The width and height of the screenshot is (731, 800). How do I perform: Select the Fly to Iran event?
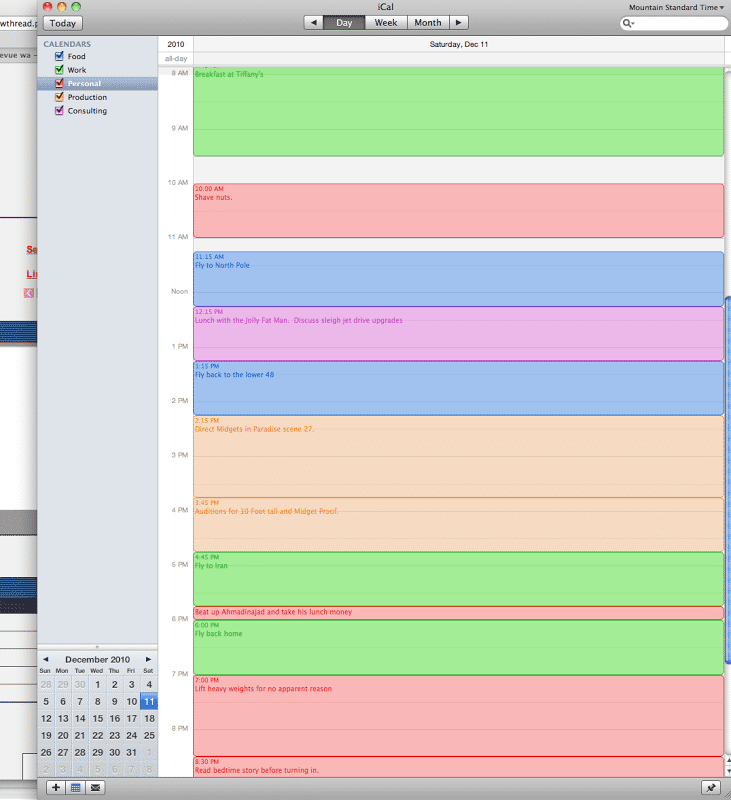(458, 579)
